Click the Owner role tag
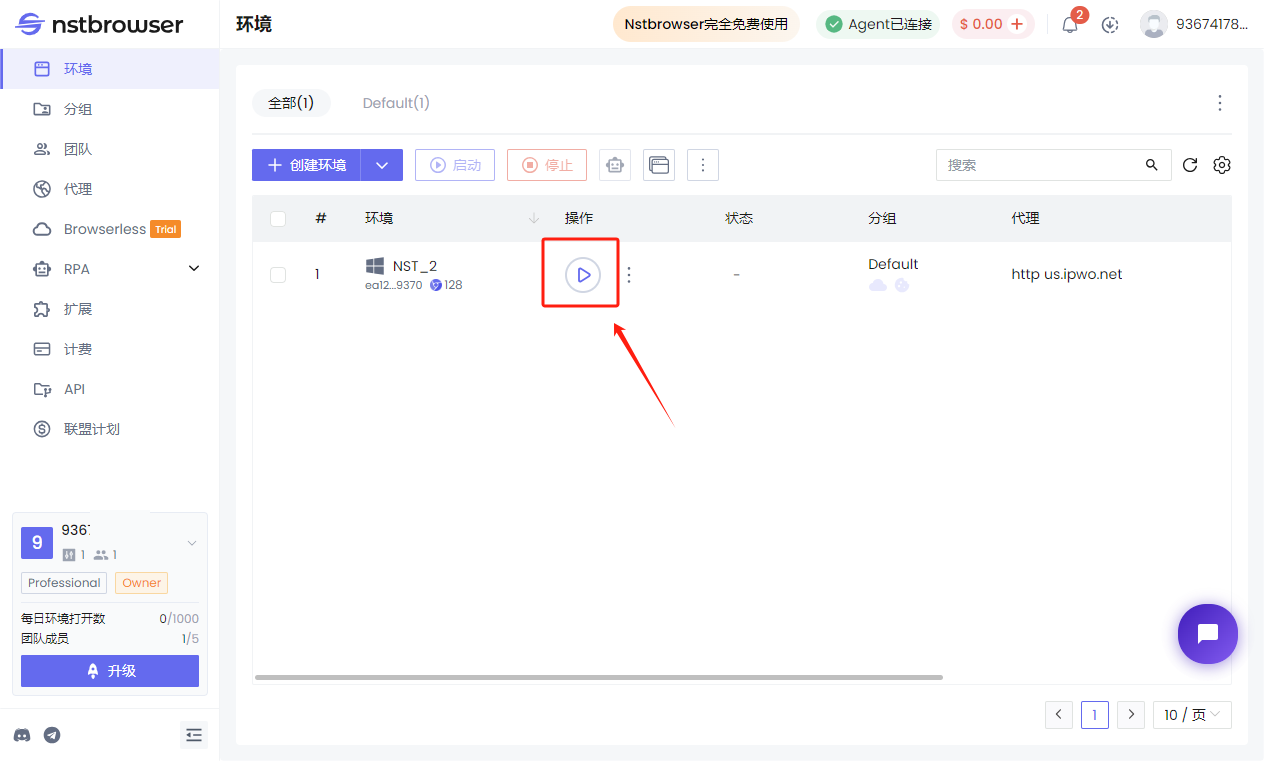The width and height of the screenshot is (1264, 761). [x=142, y=583]
